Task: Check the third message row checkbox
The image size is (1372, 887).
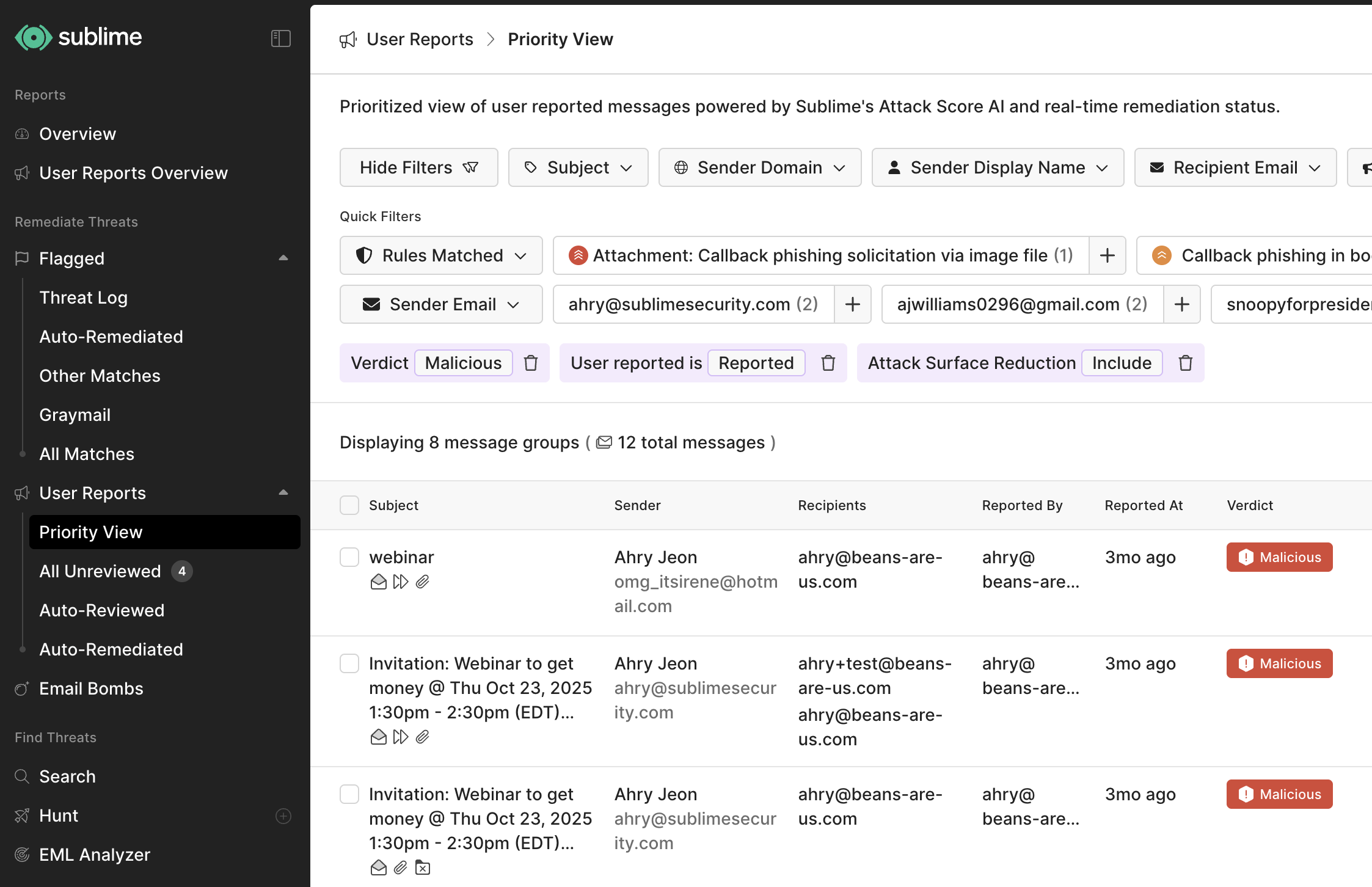Action: (x=349, y=794)
